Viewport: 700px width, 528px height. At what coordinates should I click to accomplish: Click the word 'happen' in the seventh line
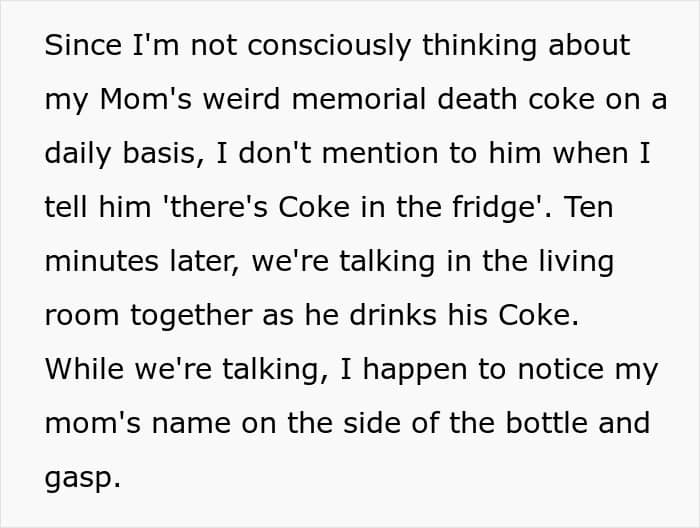point(415,371)
